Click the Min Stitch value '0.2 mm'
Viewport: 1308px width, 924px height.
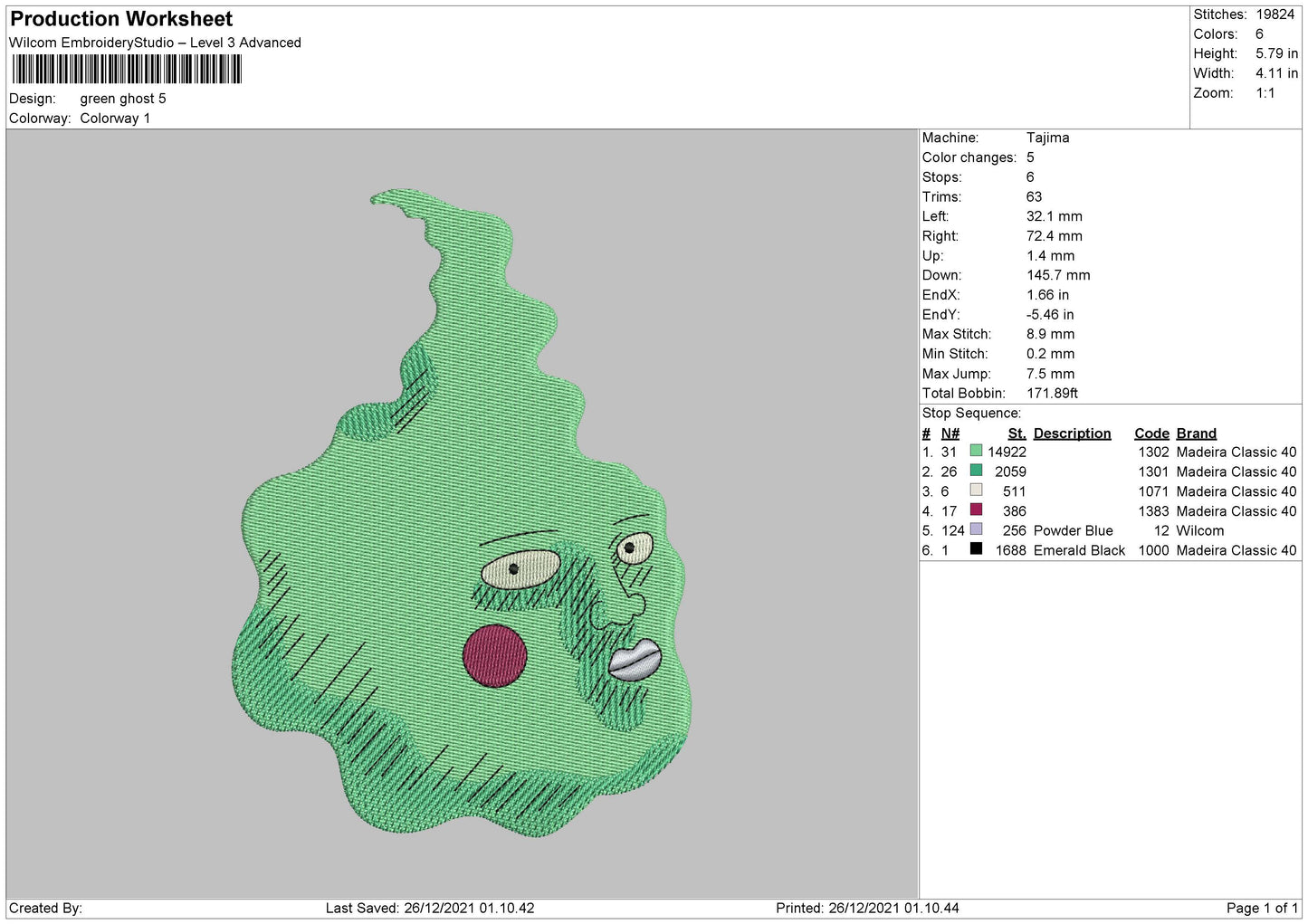coord(1051,354)
